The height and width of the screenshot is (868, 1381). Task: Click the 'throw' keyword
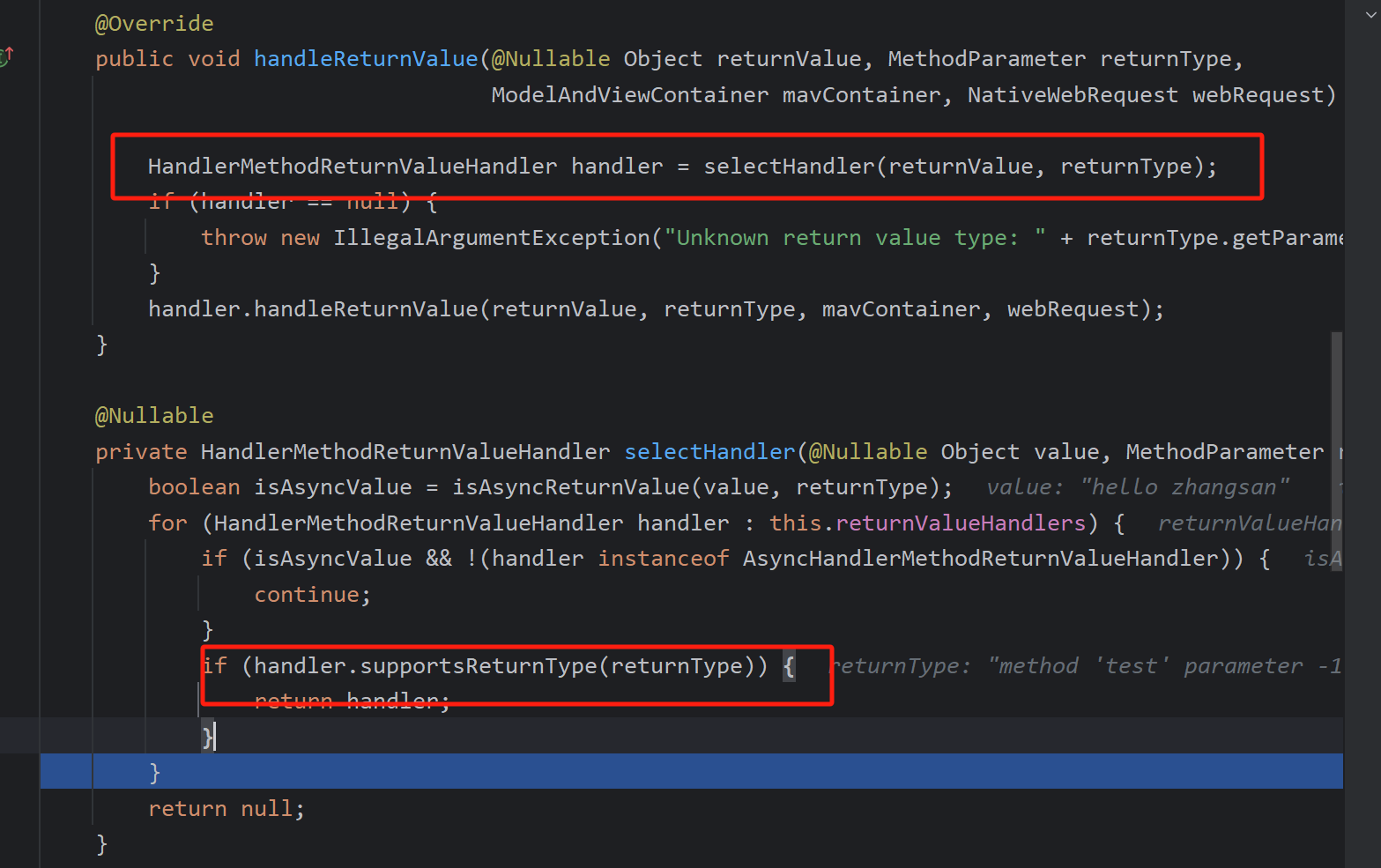[x=234, y=238]
